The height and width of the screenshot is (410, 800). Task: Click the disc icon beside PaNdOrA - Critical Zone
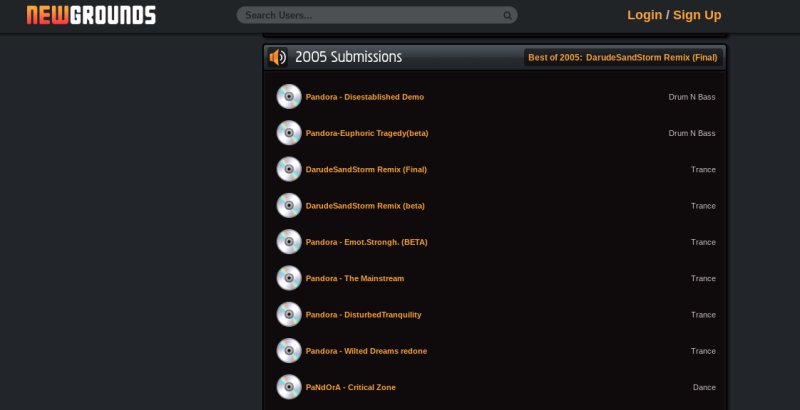tap(289, 387)
